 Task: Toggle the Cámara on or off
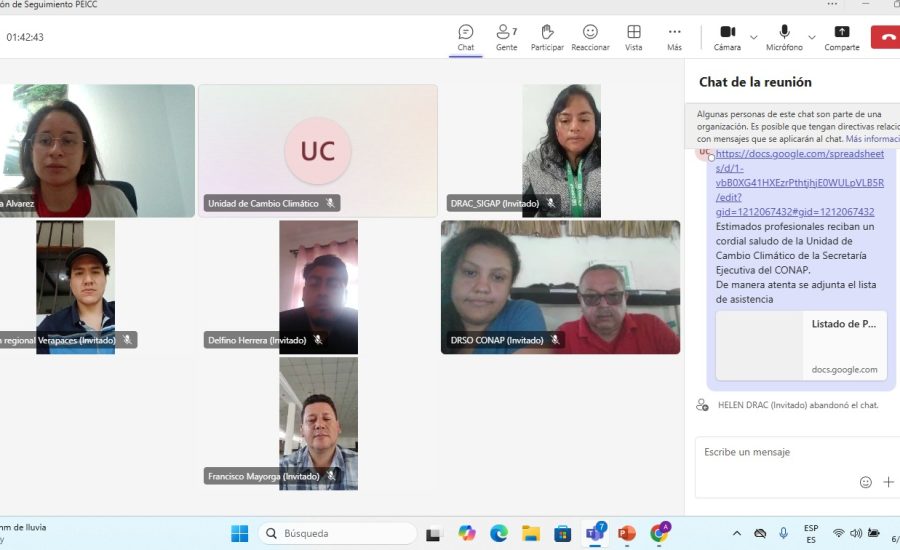pos(727,37)
